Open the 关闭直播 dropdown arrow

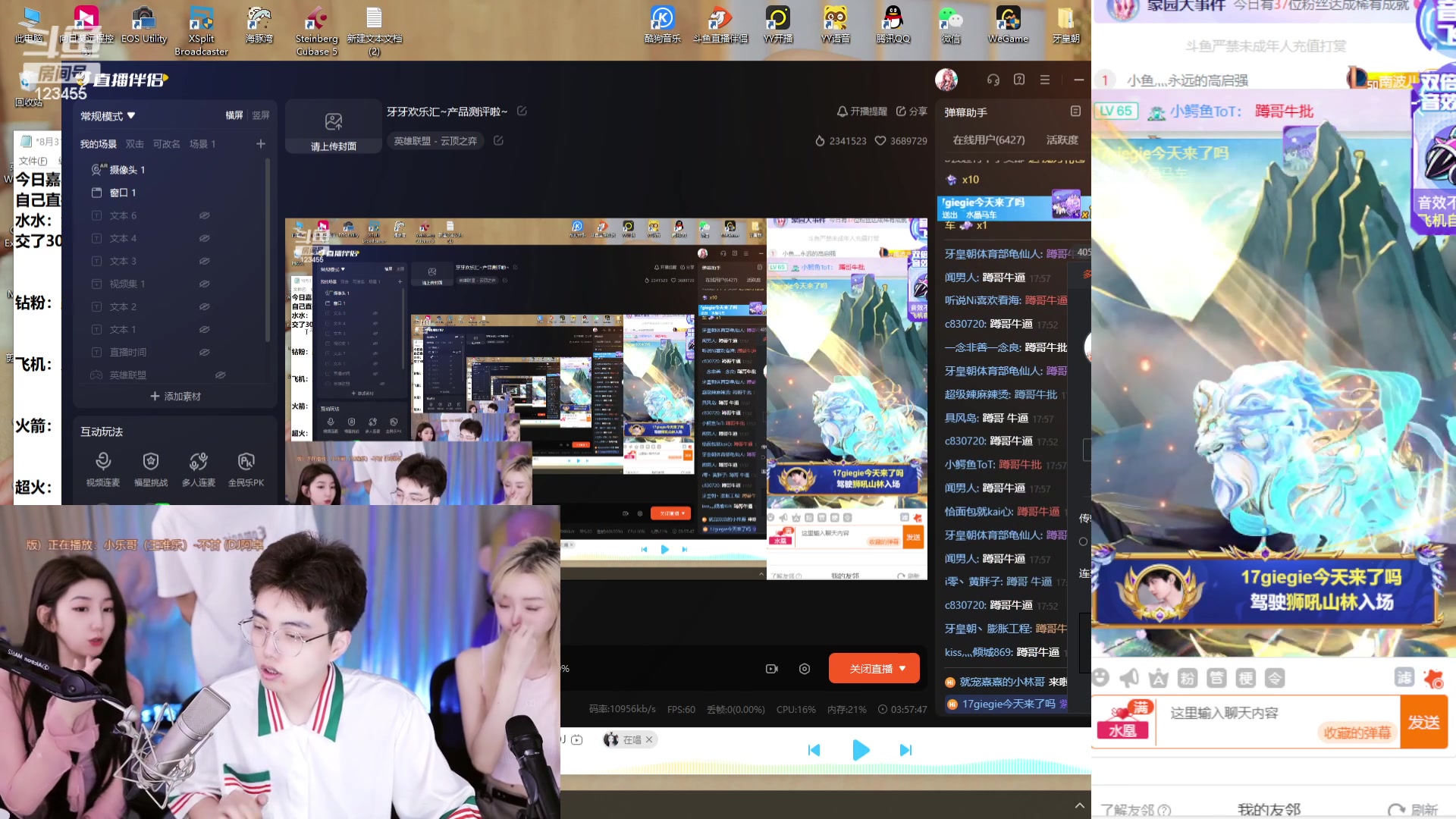pyautogui.click(x=902, y=669)
